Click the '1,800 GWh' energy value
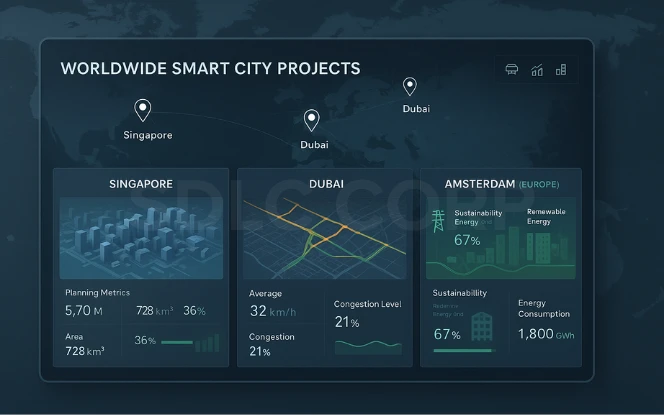The image size is (664, 415). point(546,334)
